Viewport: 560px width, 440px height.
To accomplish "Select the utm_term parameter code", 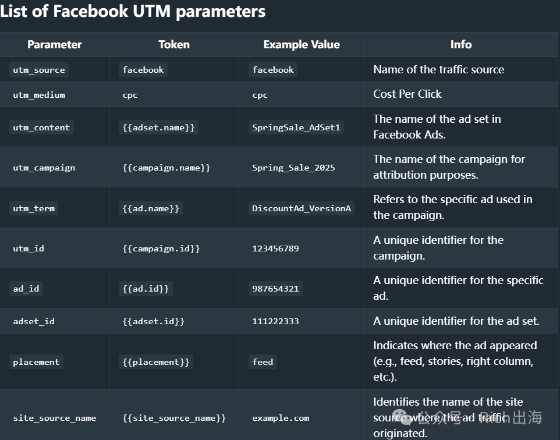I will coord(34,208).
